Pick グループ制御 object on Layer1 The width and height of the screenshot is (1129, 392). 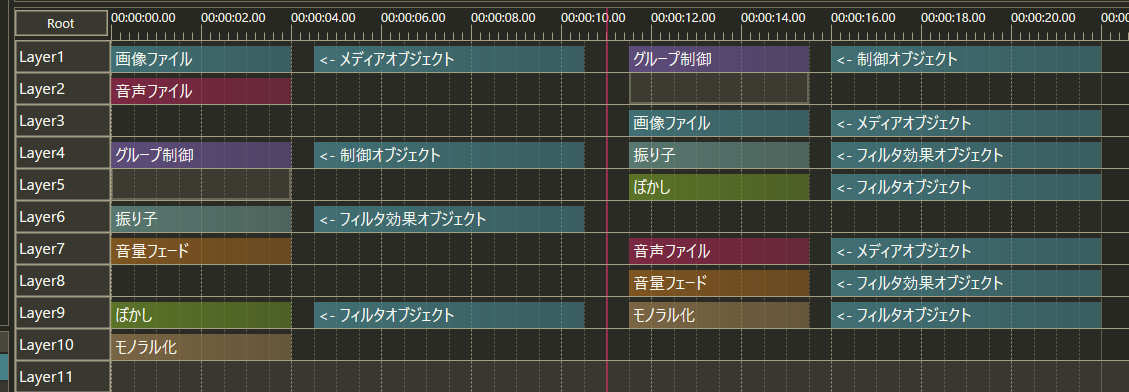pos(719,59)
